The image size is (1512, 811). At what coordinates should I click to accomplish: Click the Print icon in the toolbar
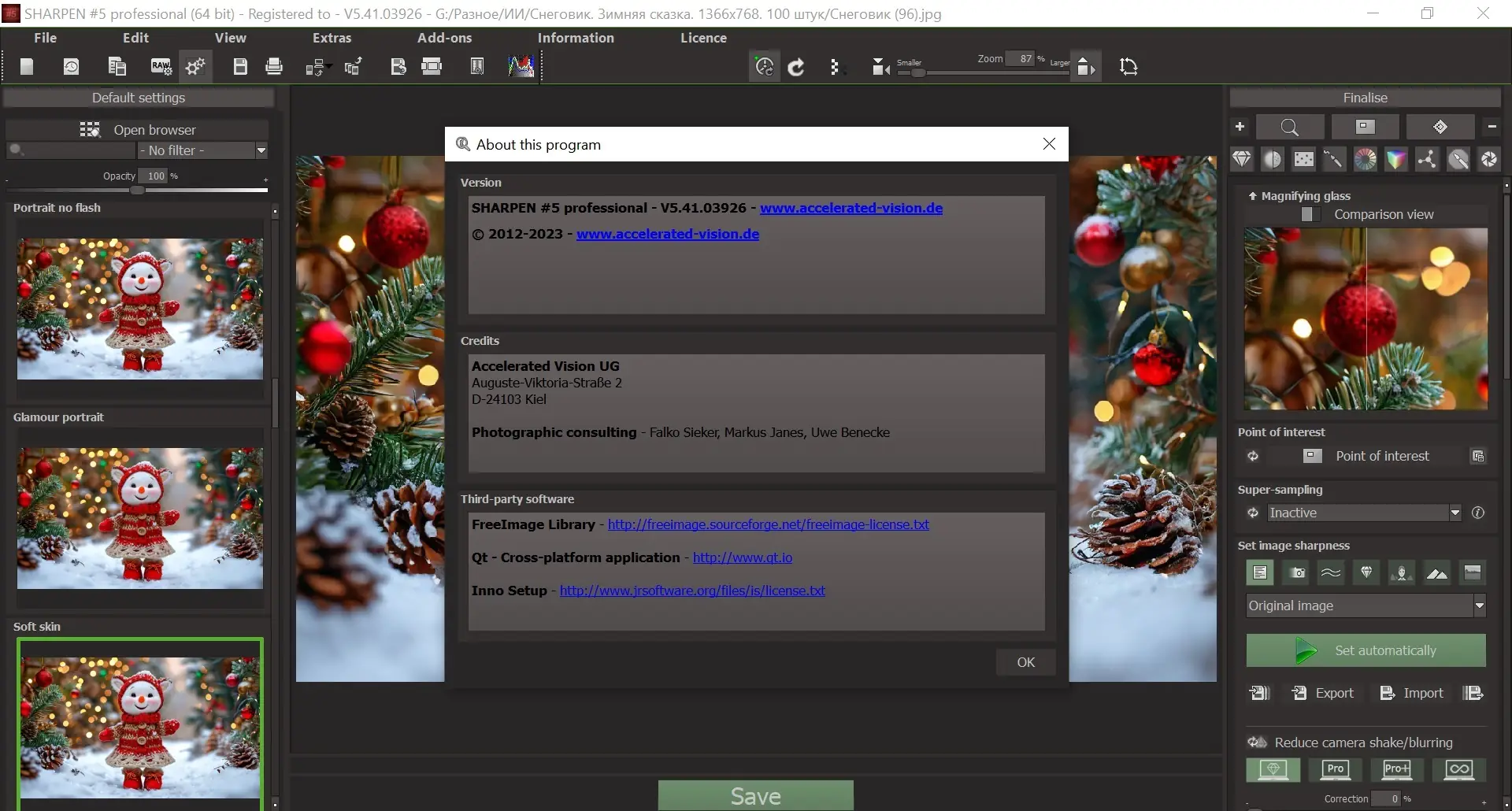point(273,66)
